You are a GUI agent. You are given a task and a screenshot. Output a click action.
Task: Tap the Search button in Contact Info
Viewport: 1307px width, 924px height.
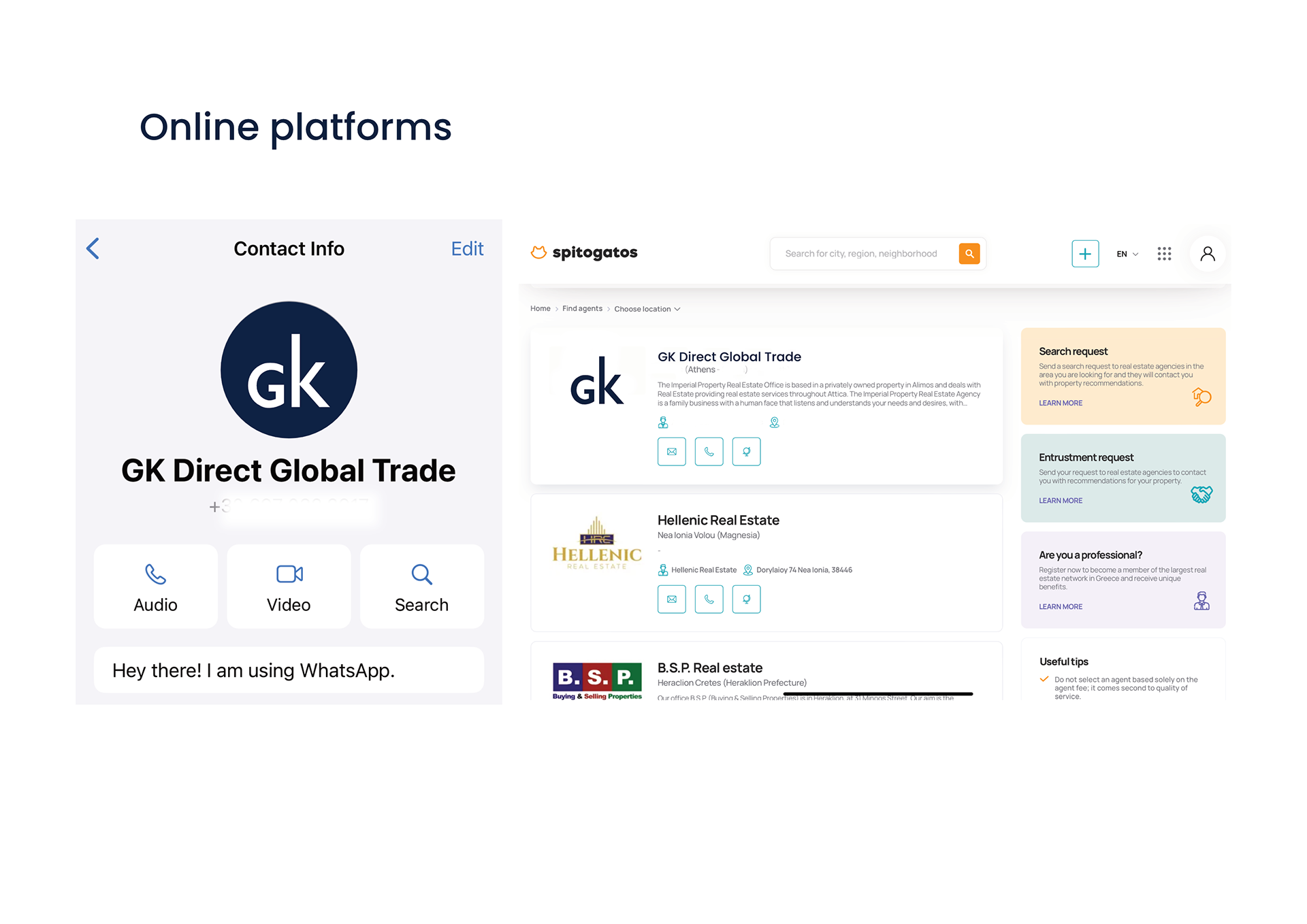click(421, 587)
